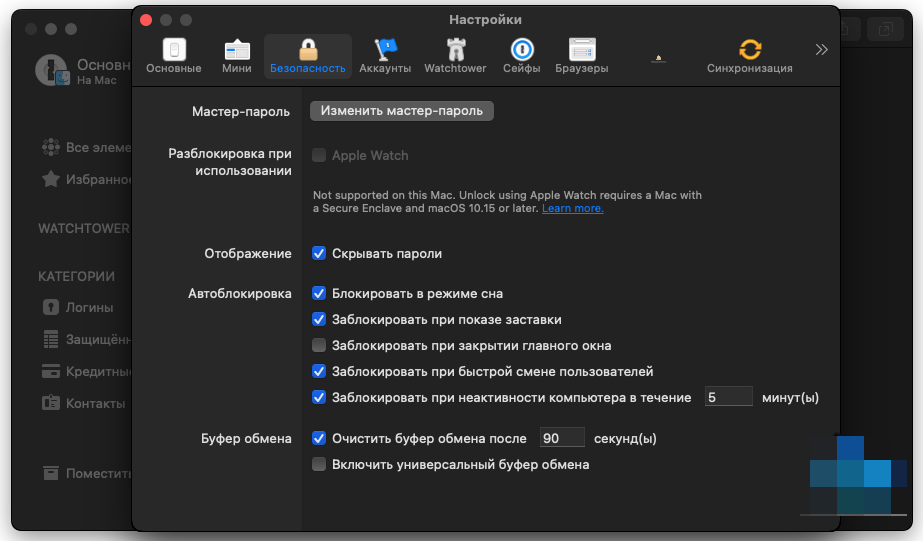This screenshot has width=923, height=541.
Task: Click the Логины category in sidebar
Action: [x=88, y=307]
